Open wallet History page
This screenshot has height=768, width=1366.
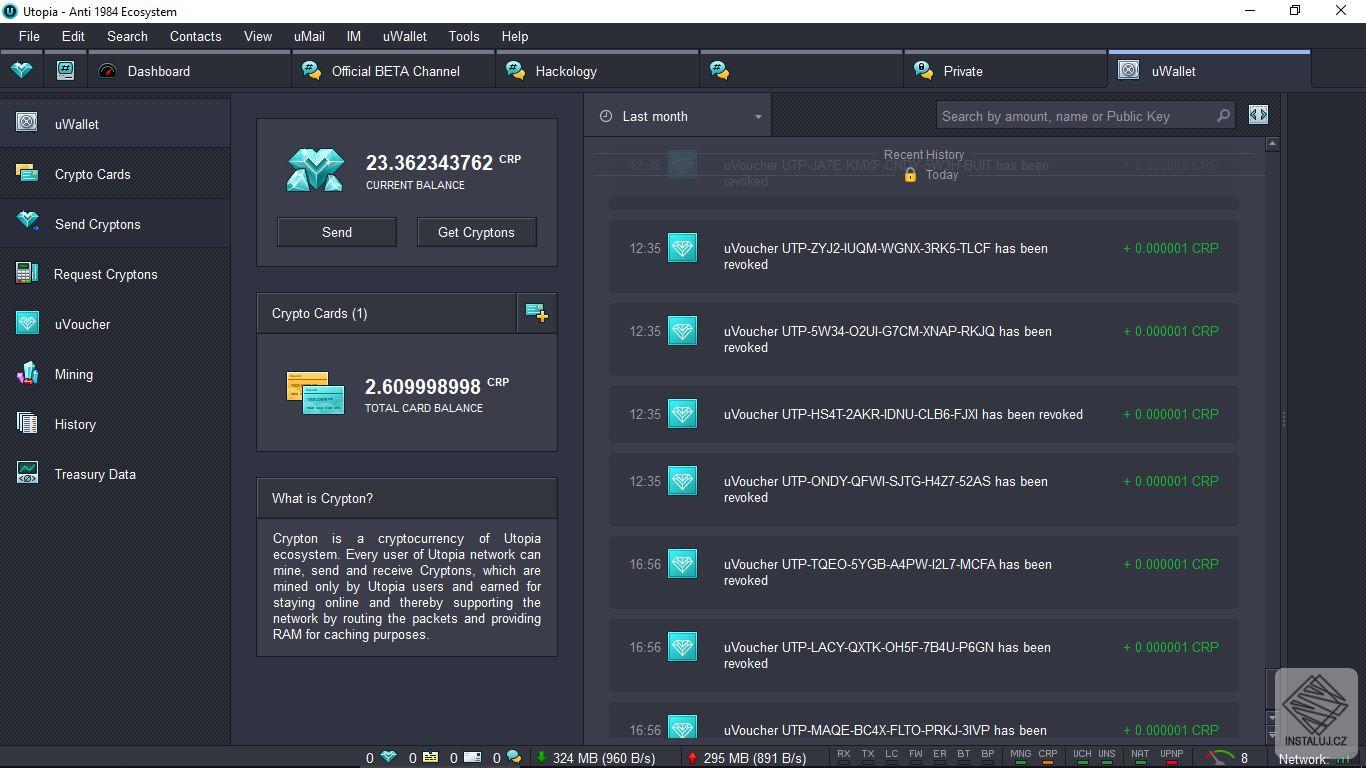click(115, 424)
